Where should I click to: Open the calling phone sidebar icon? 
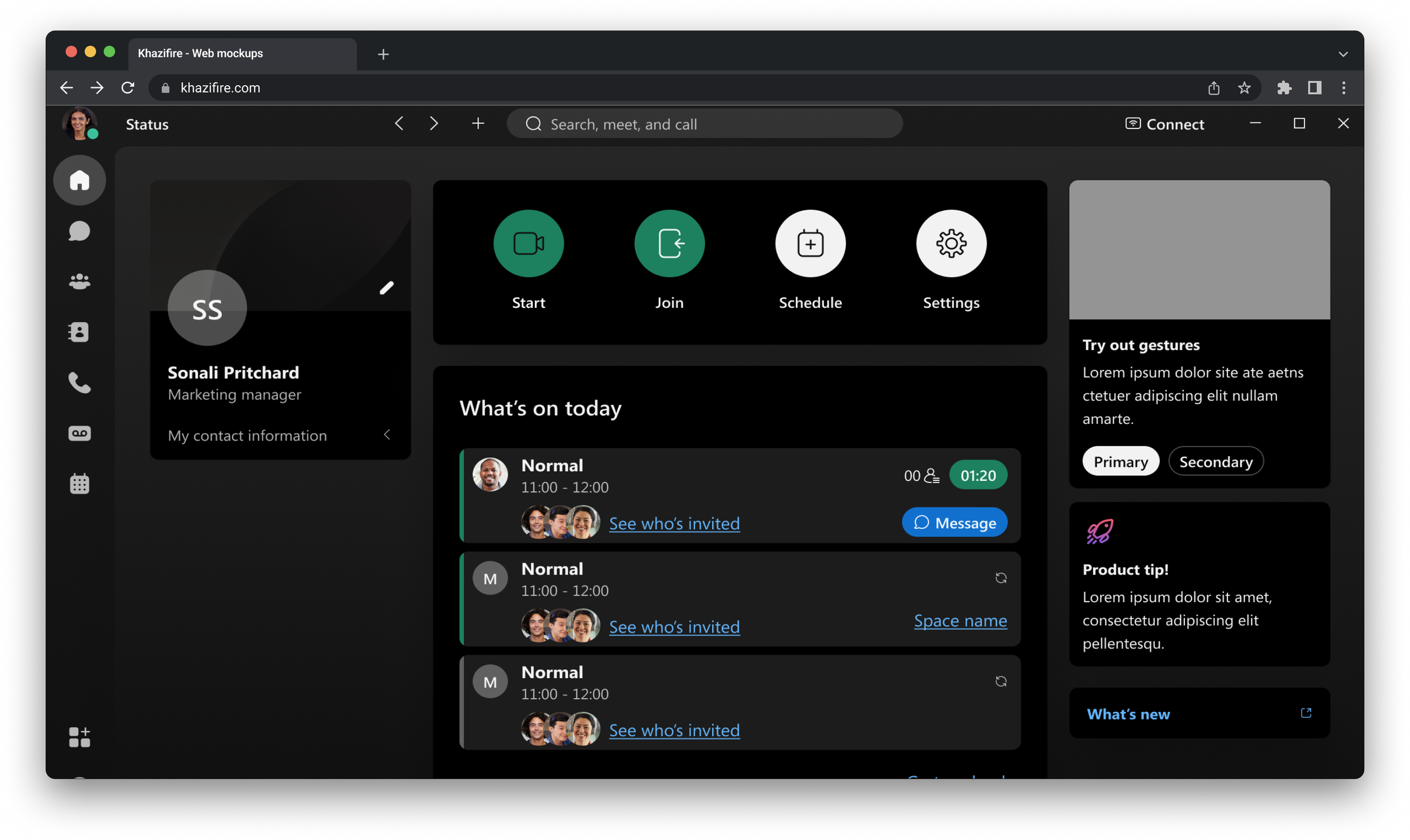(x=80, y=383)
